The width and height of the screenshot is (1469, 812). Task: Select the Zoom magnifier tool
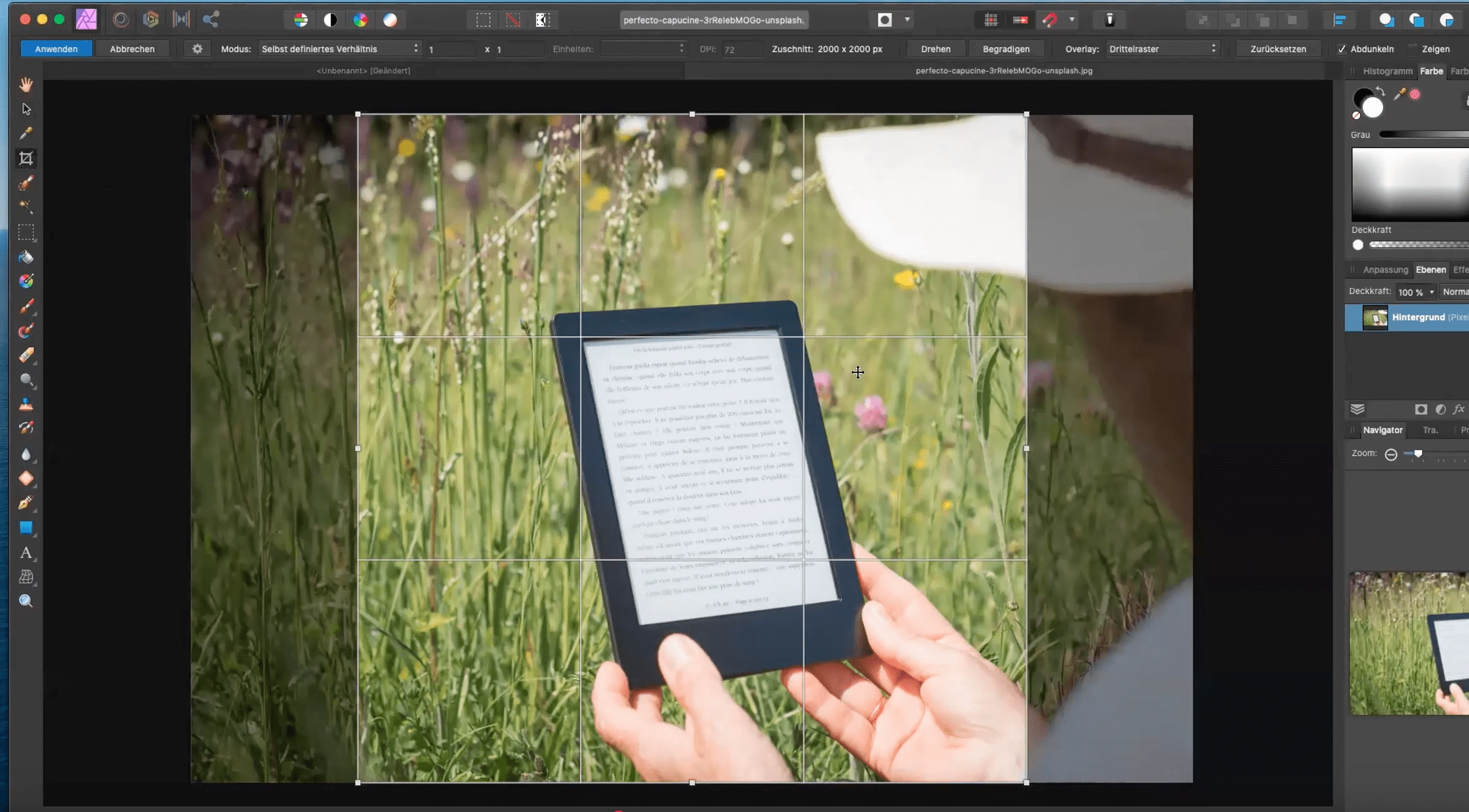[26, 601]
